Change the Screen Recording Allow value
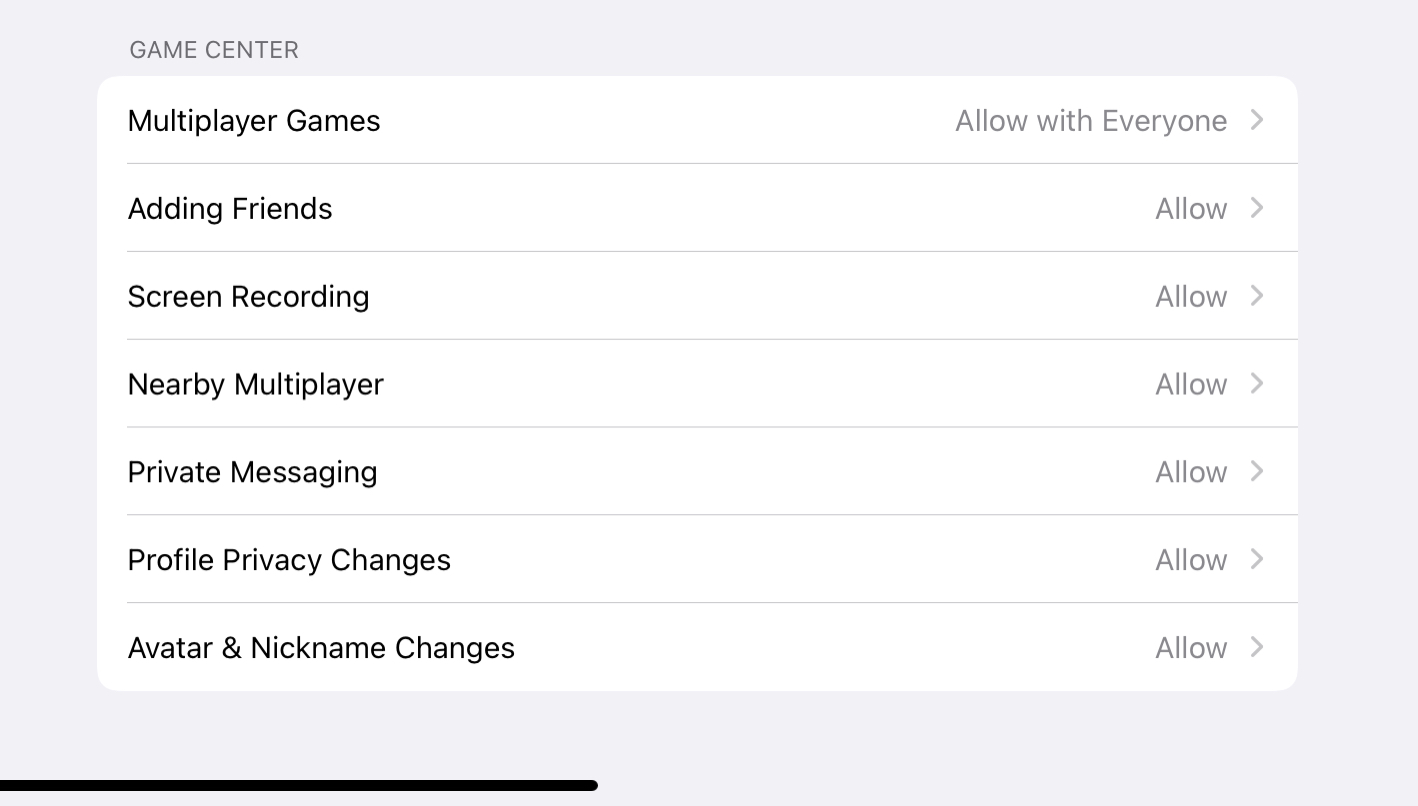Viewport: 1418px width, 806px height. pos(1191,297)
